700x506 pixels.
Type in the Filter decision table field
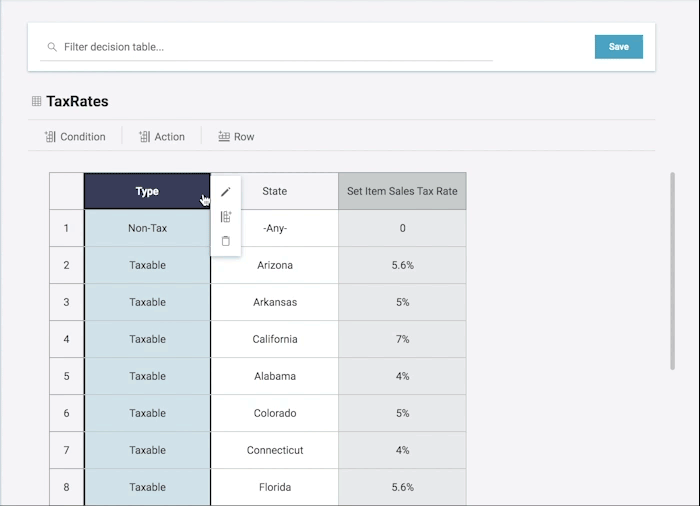pos(270,47)
